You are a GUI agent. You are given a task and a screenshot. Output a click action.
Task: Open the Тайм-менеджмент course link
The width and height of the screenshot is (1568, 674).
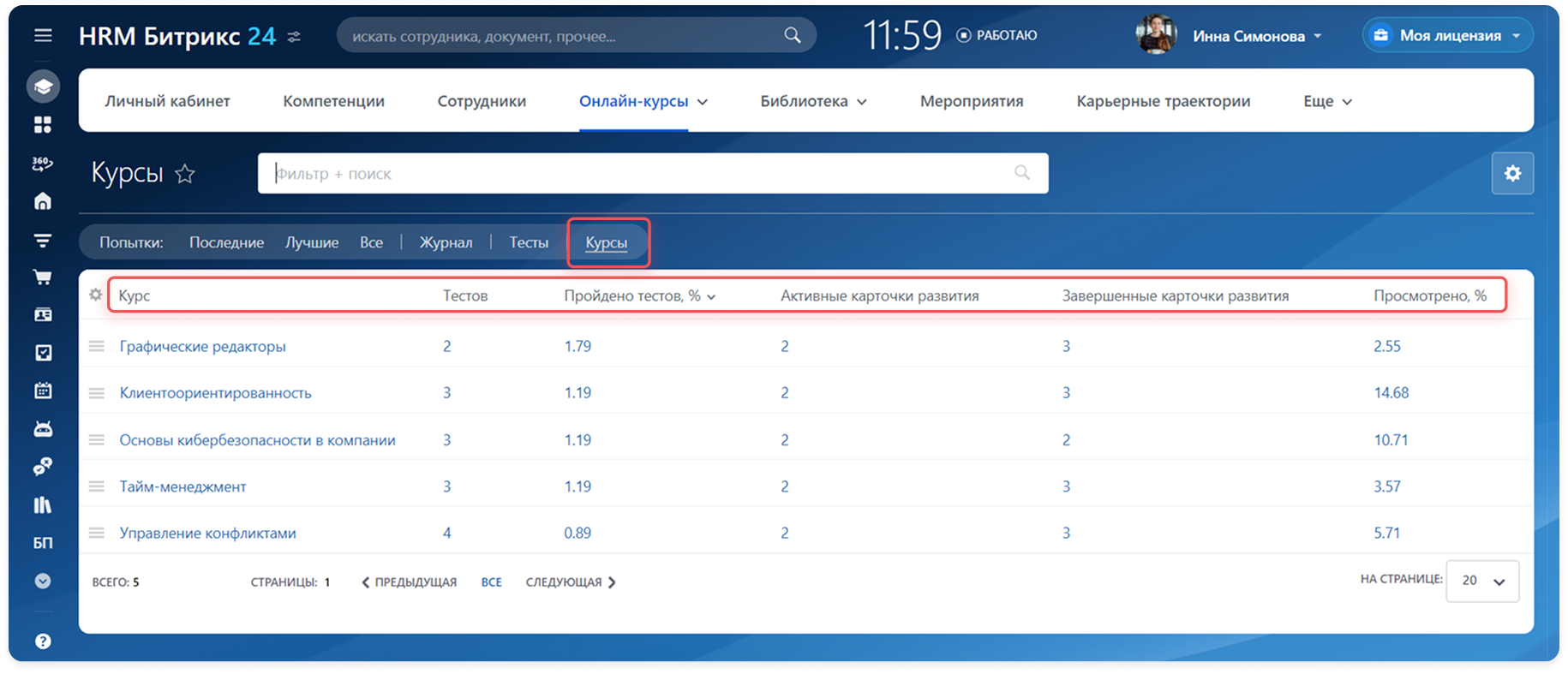click(183, 486)
